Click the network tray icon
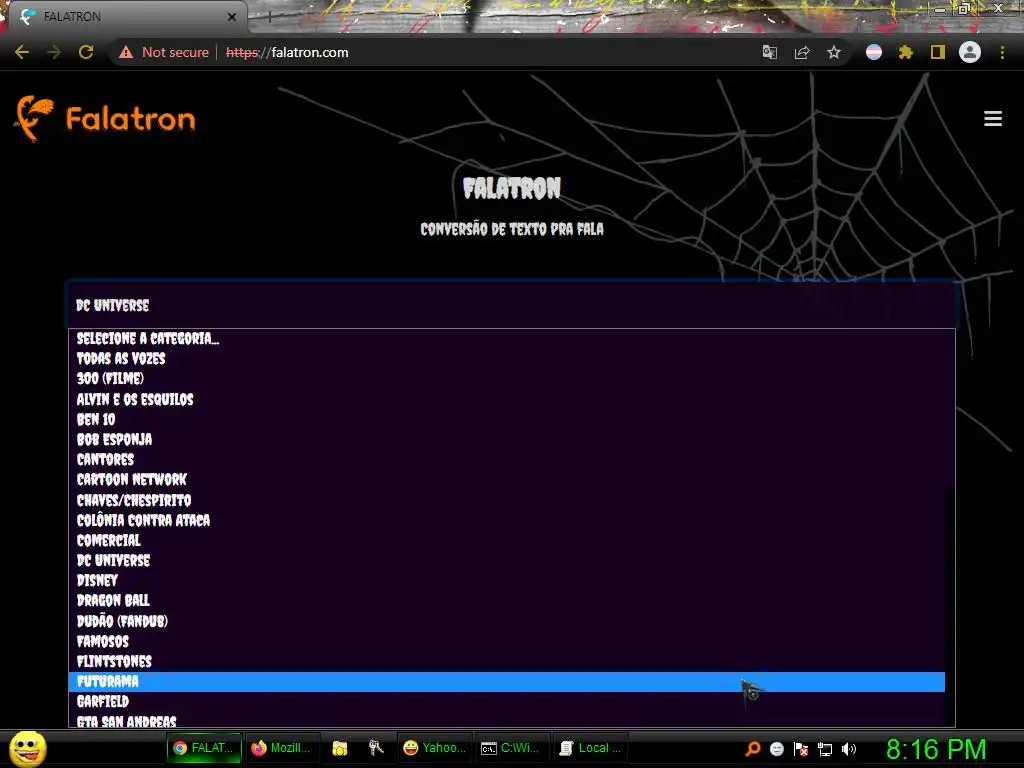Image resolution: width=1024 pixels, height=768 pixels. click(x=825, y=749)
